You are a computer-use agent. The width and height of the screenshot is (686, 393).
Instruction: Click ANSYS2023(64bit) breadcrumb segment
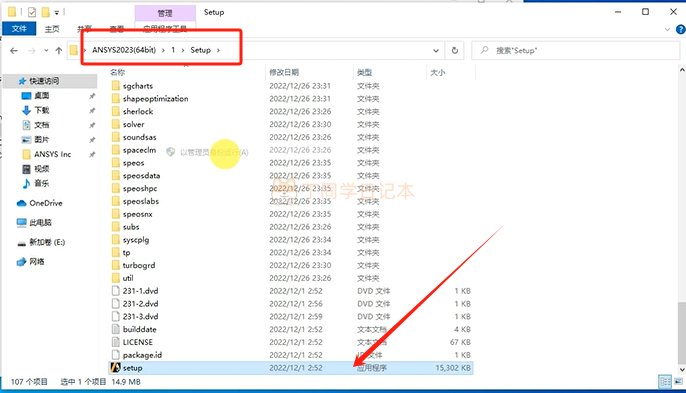pyautogui.click(x=124, y=50)
